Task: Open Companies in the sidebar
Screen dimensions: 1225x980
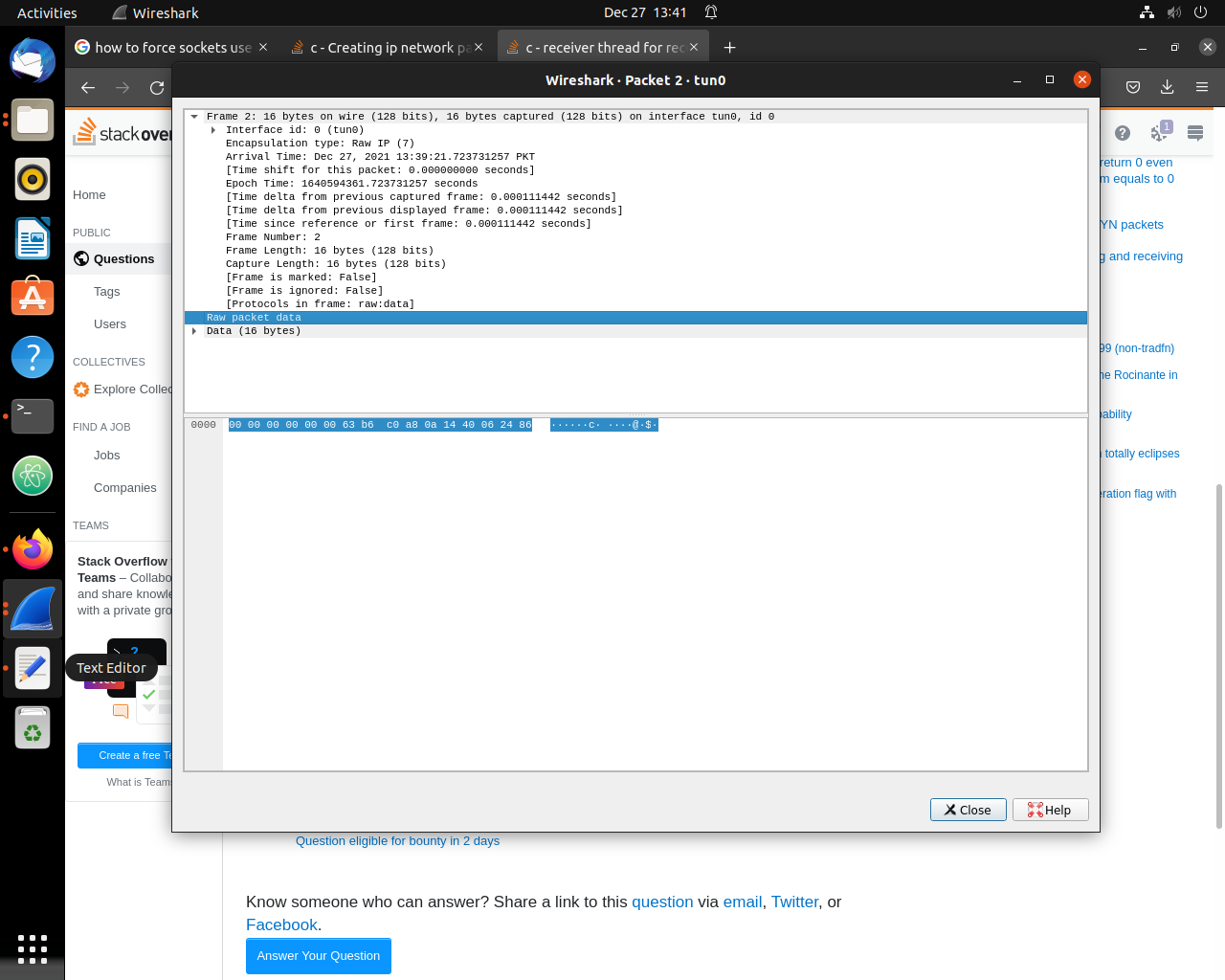Action: pyautogui.click(x=125, y=488)
